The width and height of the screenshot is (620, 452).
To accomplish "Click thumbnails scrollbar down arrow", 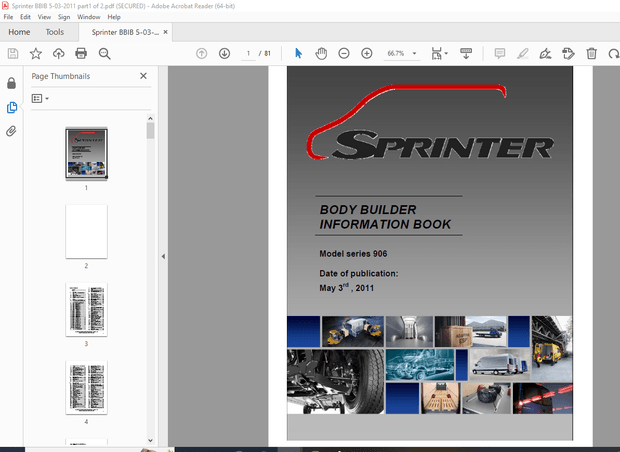I will pos(150,440).
